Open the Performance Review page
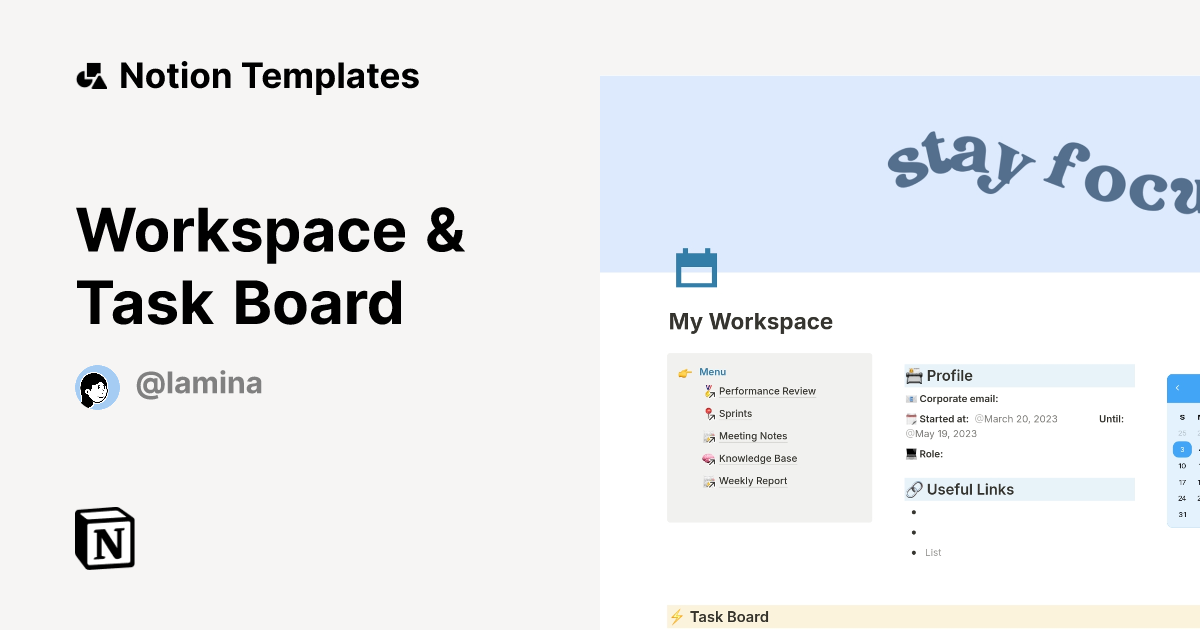Viewport: 1200px width, 630px height. point(767,391)
